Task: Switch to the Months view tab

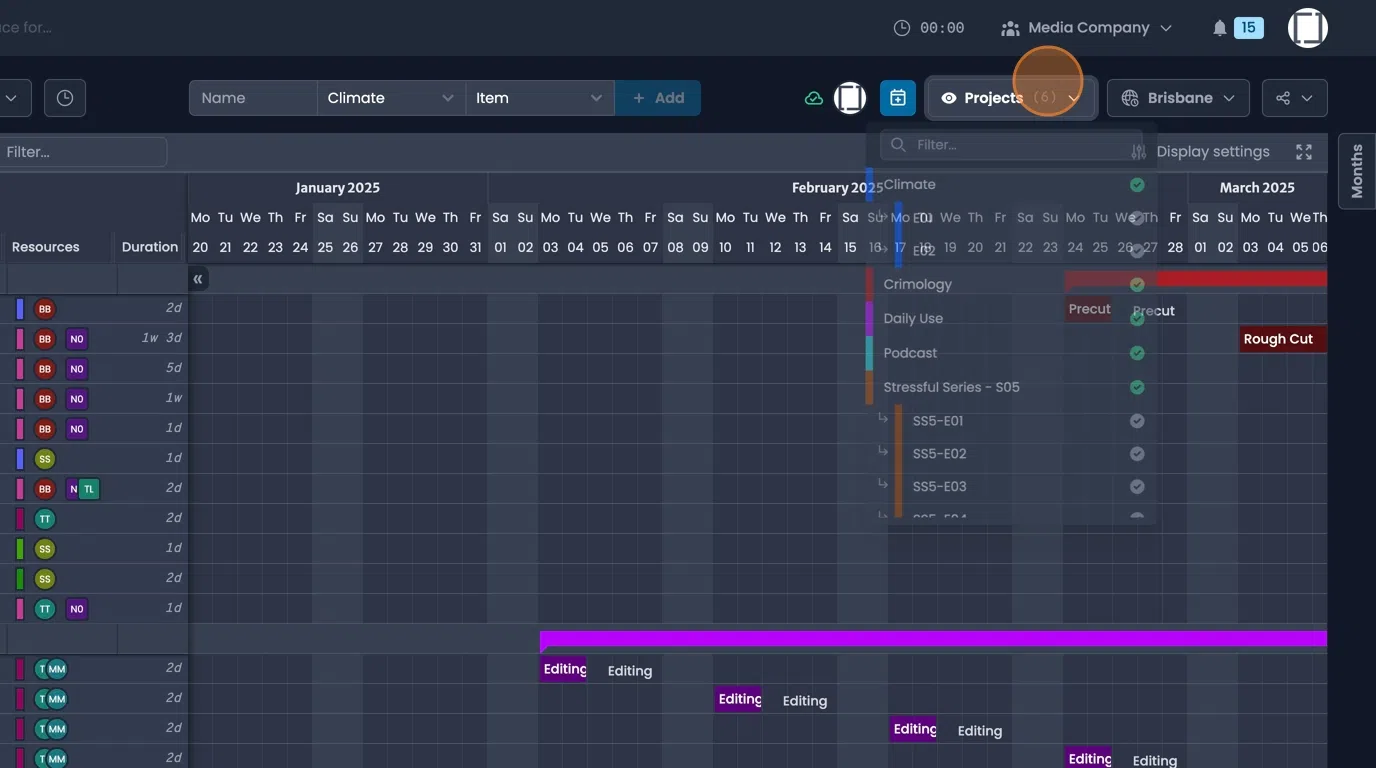Action: [1356, 170]
